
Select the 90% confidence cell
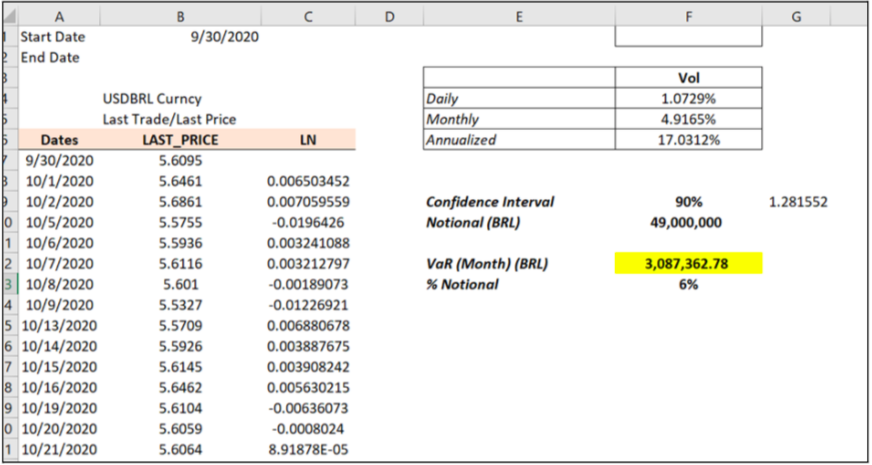click(688, 202)
